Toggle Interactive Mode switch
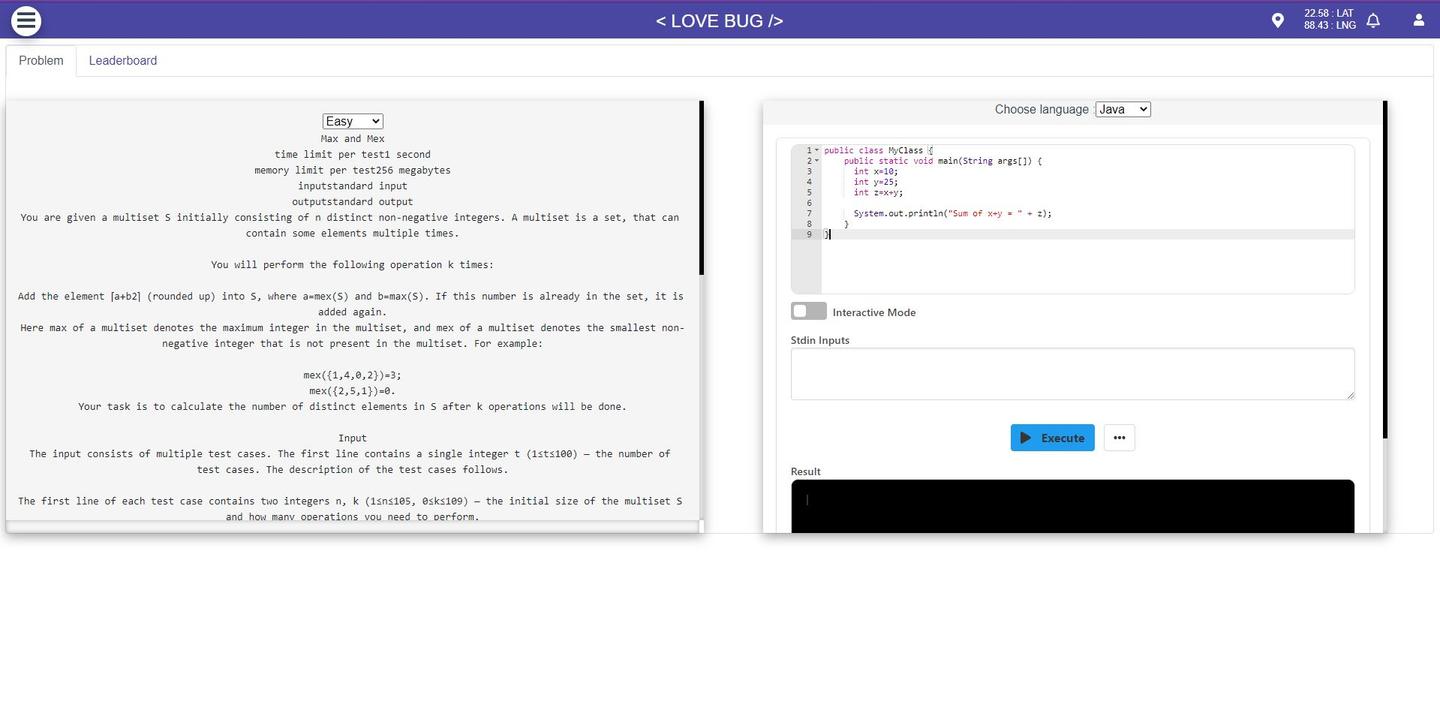Viewport: 1440px width, 720px height. tap(809, 311)
